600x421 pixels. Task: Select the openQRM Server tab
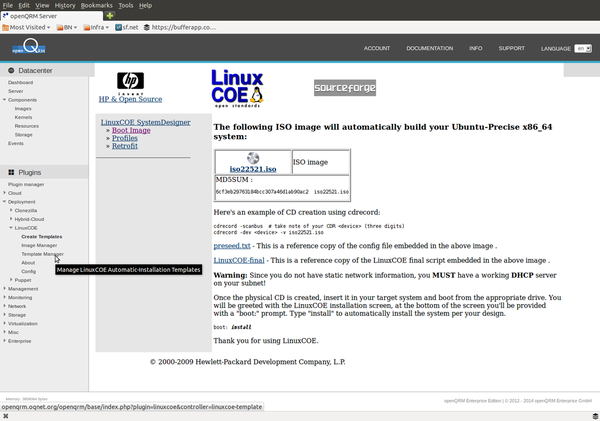coord(51,16)
